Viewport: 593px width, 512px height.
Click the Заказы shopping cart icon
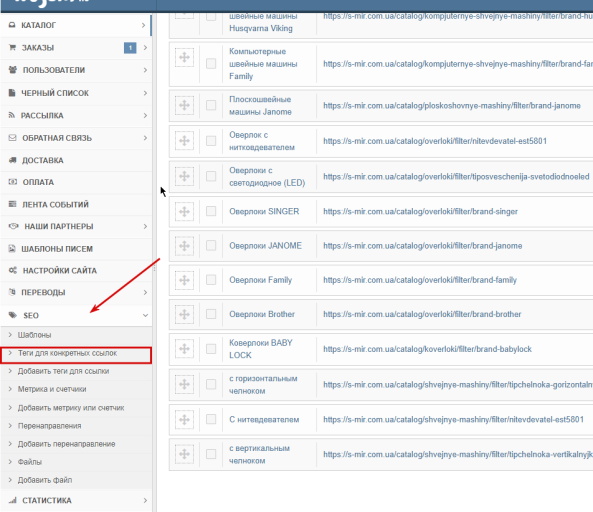[x=12, y=48]
